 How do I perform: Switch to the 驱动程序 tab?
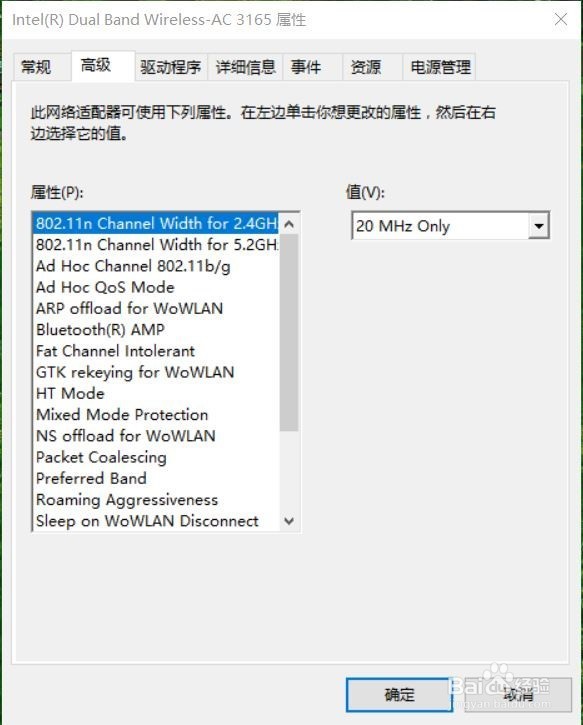pyautogui.click(x=171, y=67)
